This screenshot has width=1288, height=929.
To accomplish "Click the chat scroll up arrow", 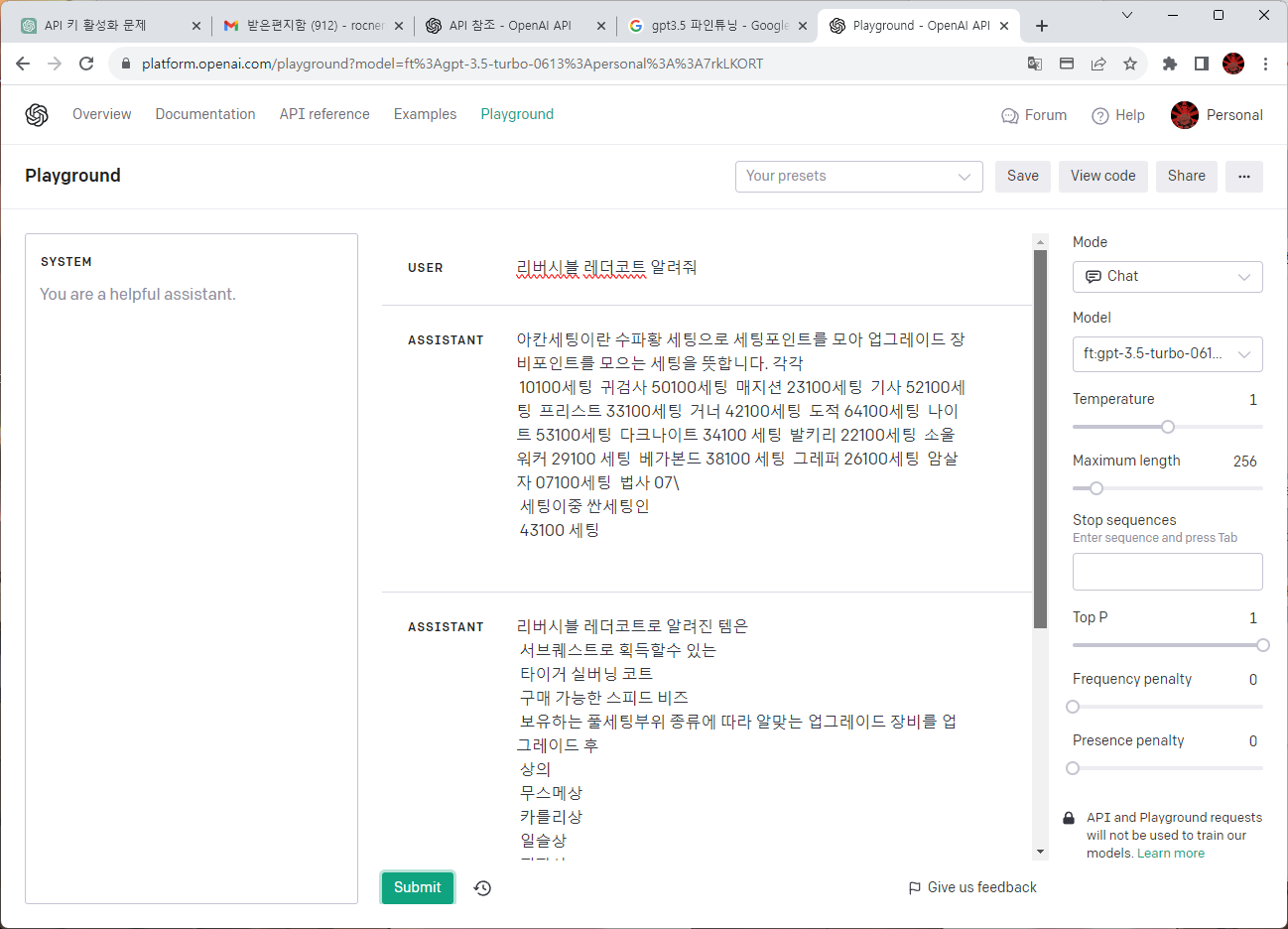I will [1040, 241].
